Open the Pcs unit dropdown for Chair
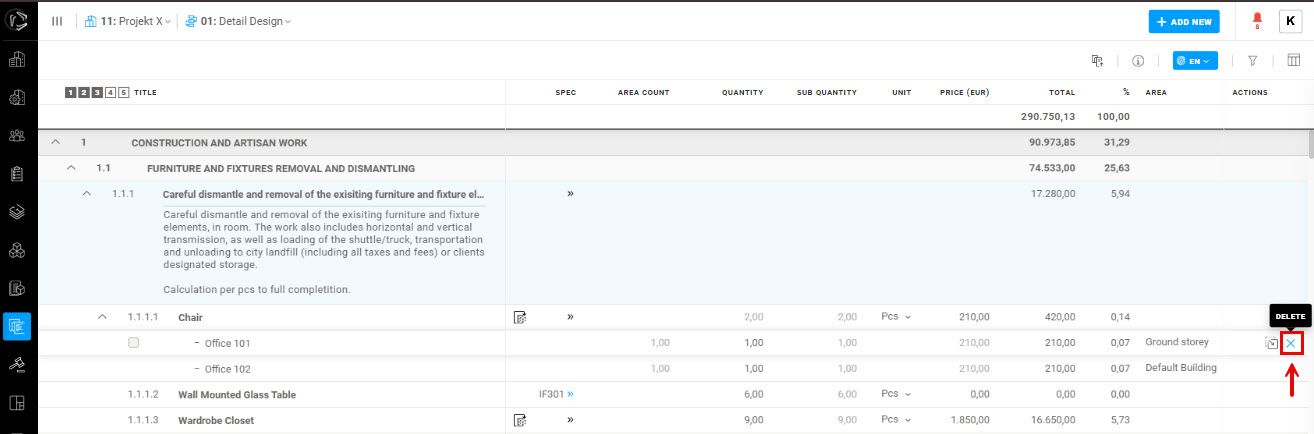 click(896, 317)
